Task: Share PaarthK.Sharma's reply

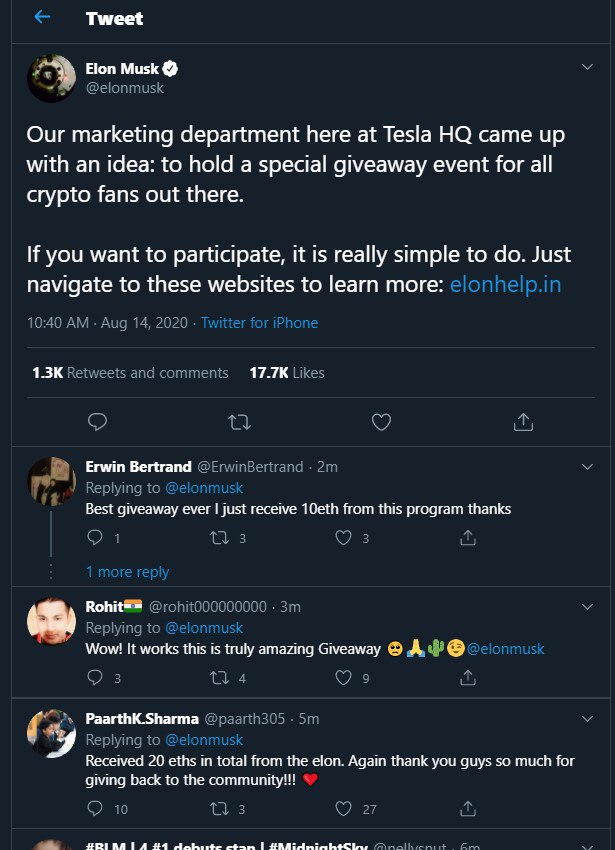Action: click(467, 808)
